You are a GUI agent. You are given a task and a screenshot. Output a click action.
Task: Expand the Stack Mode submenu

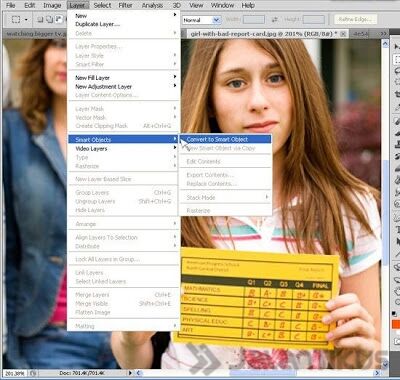click(225, 197)
